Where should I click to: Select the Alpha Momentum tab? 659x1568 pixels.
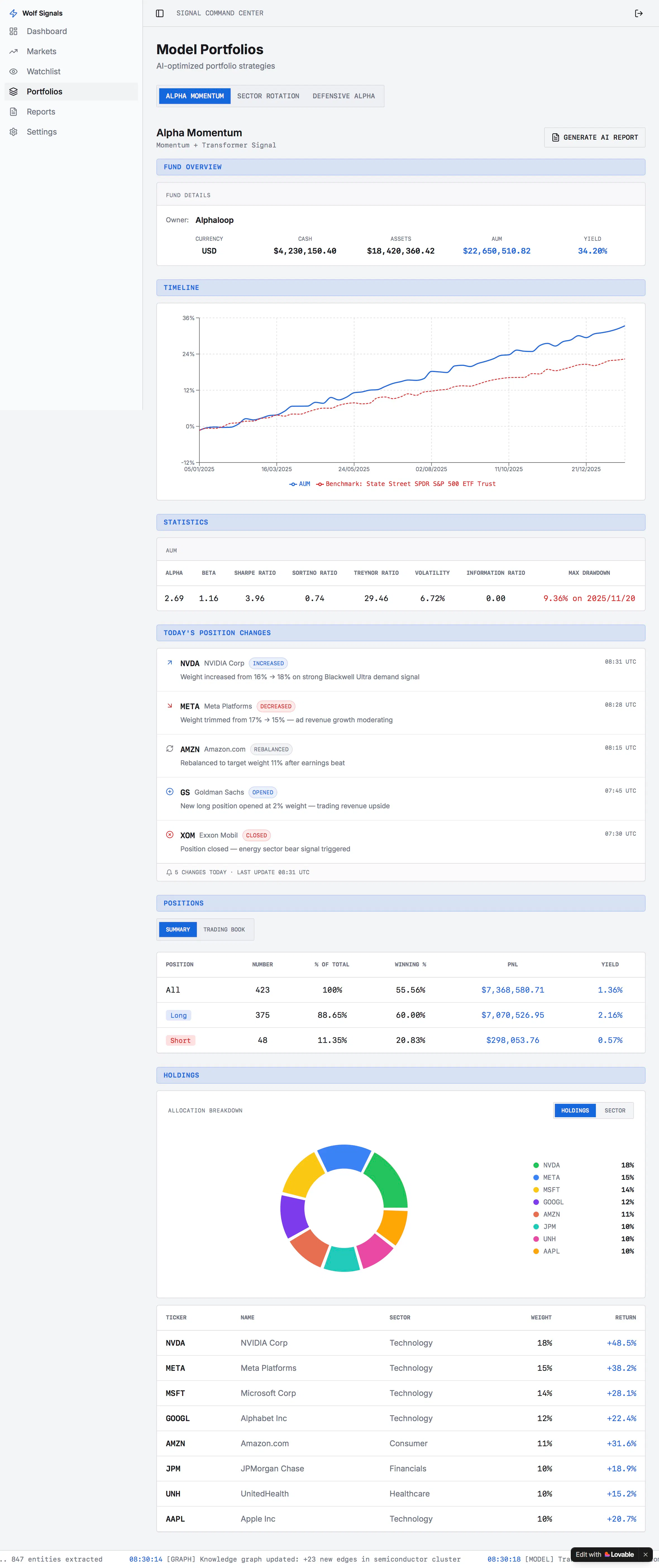(x=195, y=96)
